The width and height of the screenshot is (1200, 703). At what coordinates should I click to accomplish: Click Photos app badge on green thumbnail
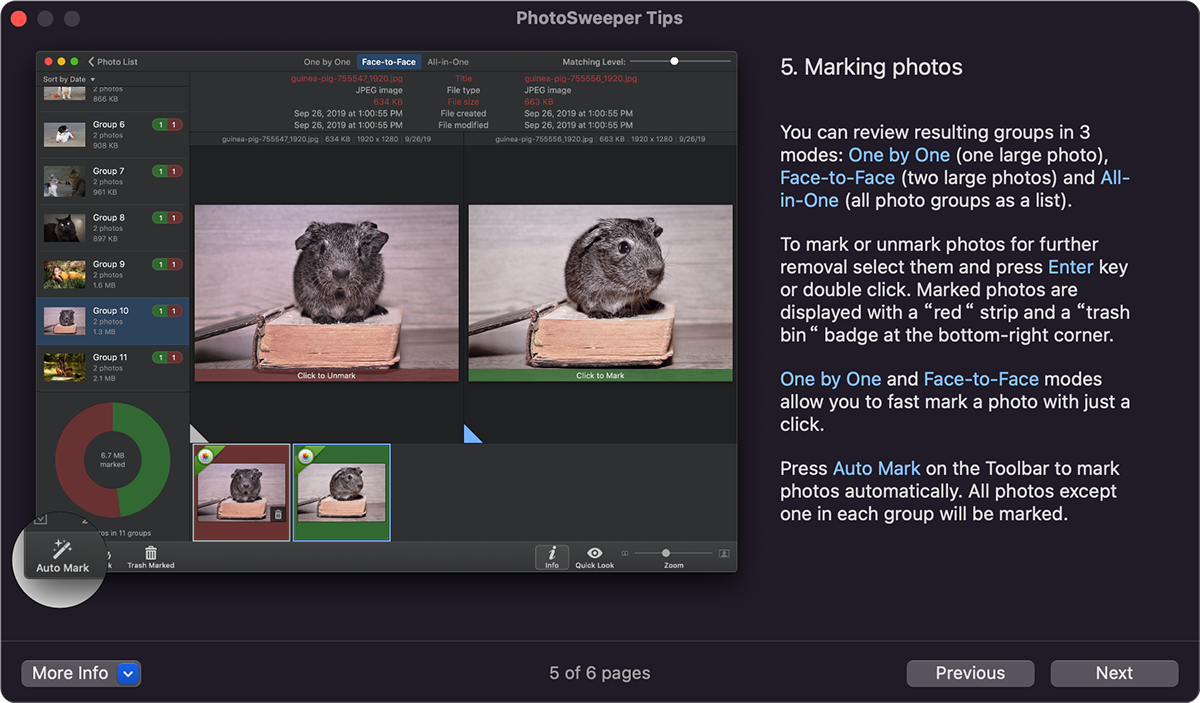click(x=305, y=456)
